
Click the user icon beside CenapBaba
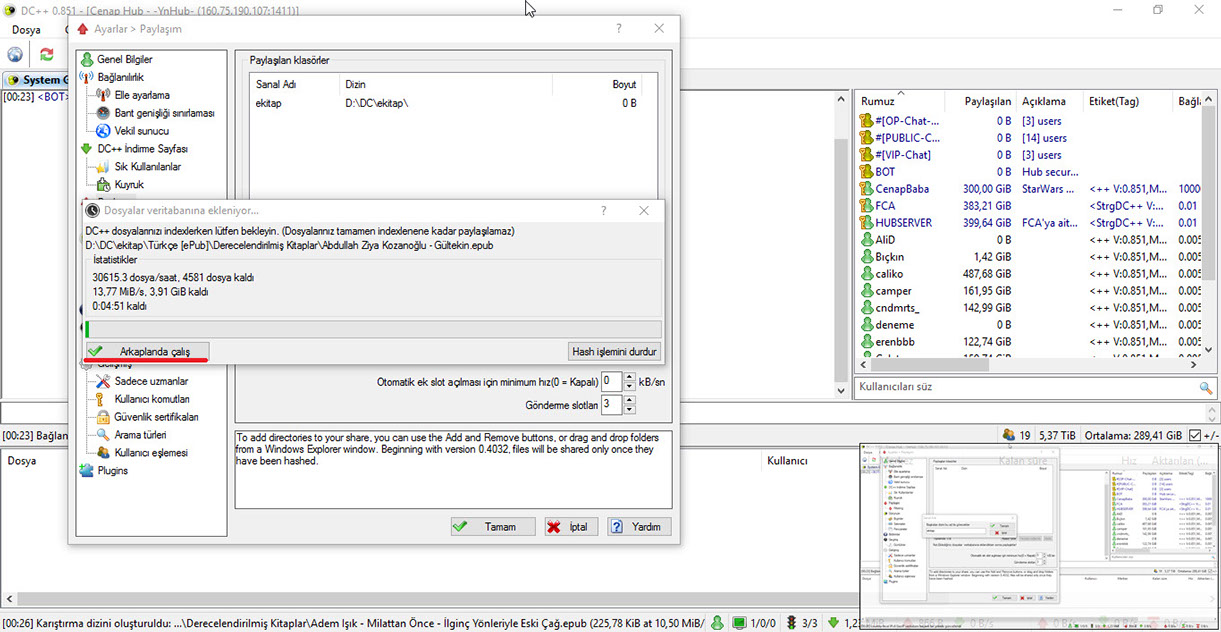click(x=866, y=189)
